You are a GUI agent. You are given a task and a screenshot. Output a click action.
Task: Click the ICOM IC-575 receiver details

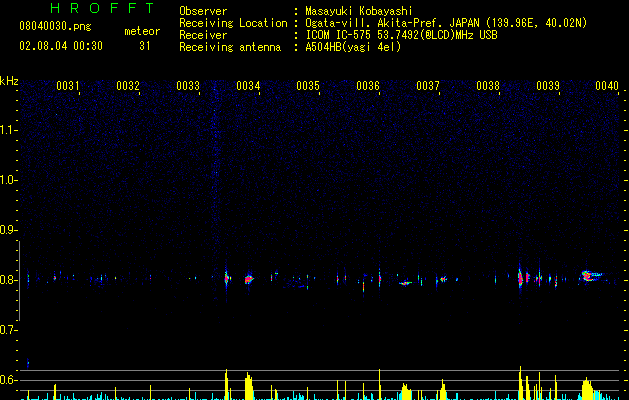point(401,35)
